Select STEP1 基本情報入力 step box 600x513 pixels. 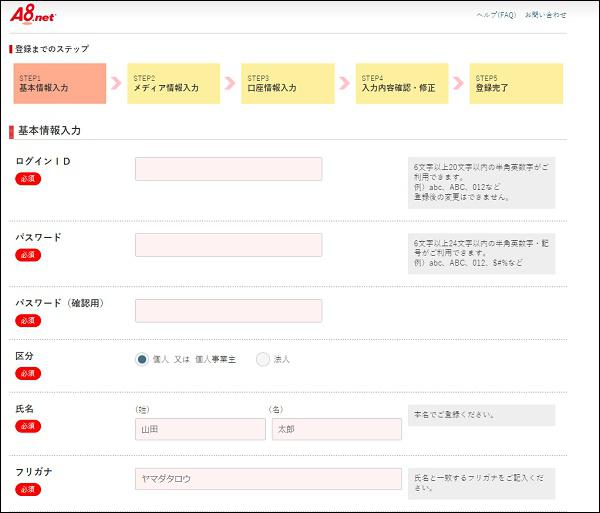coord(60,83)
